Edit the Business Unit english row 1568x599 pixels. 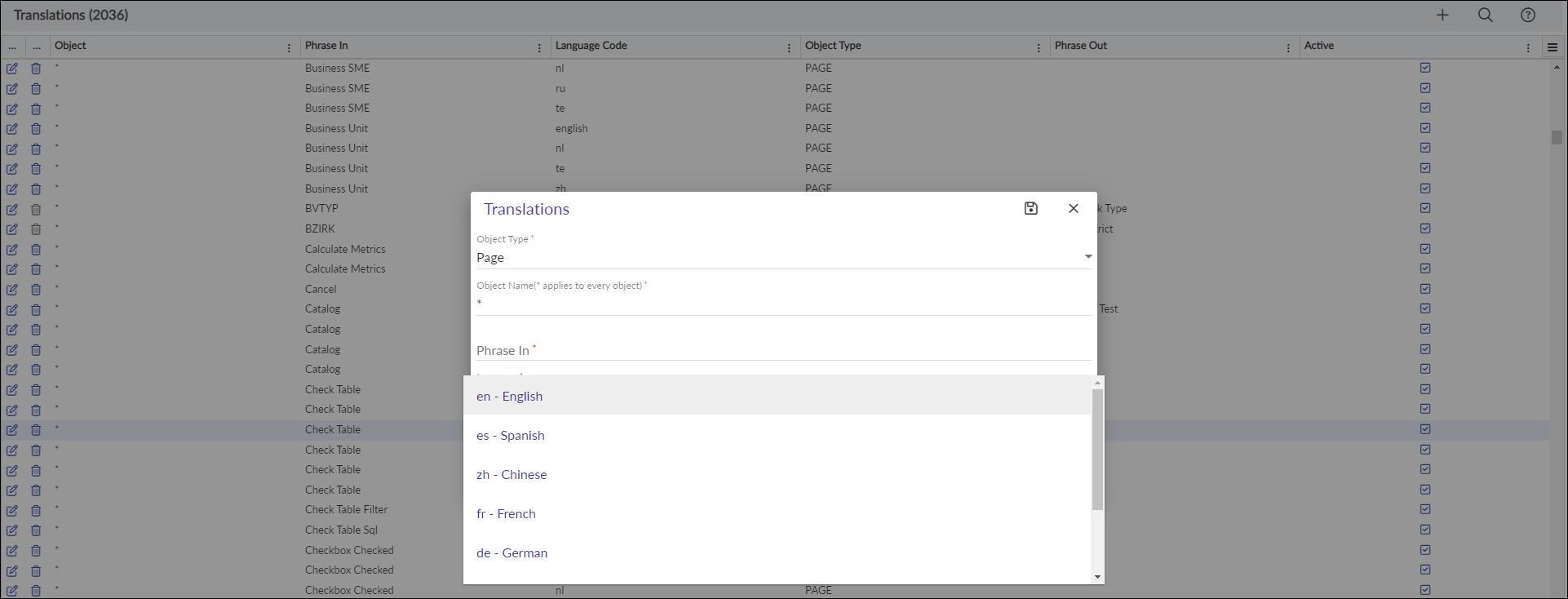coord(12,129)
